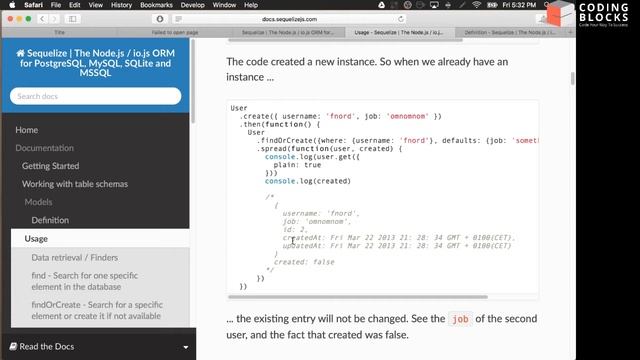Switch to 'Usage - Sequelize' tab
640x360 pixels.
coord(399,32)
